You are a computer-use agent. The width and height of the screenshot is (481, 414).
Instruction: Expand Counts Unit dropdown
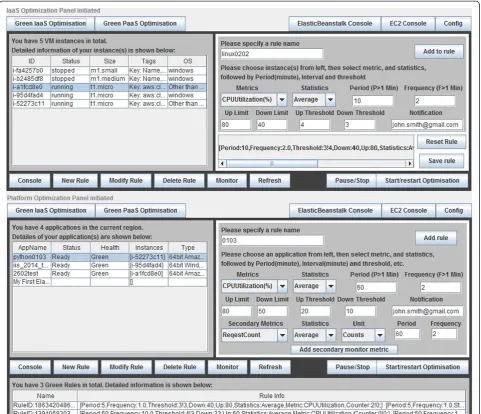click(380, 335)
